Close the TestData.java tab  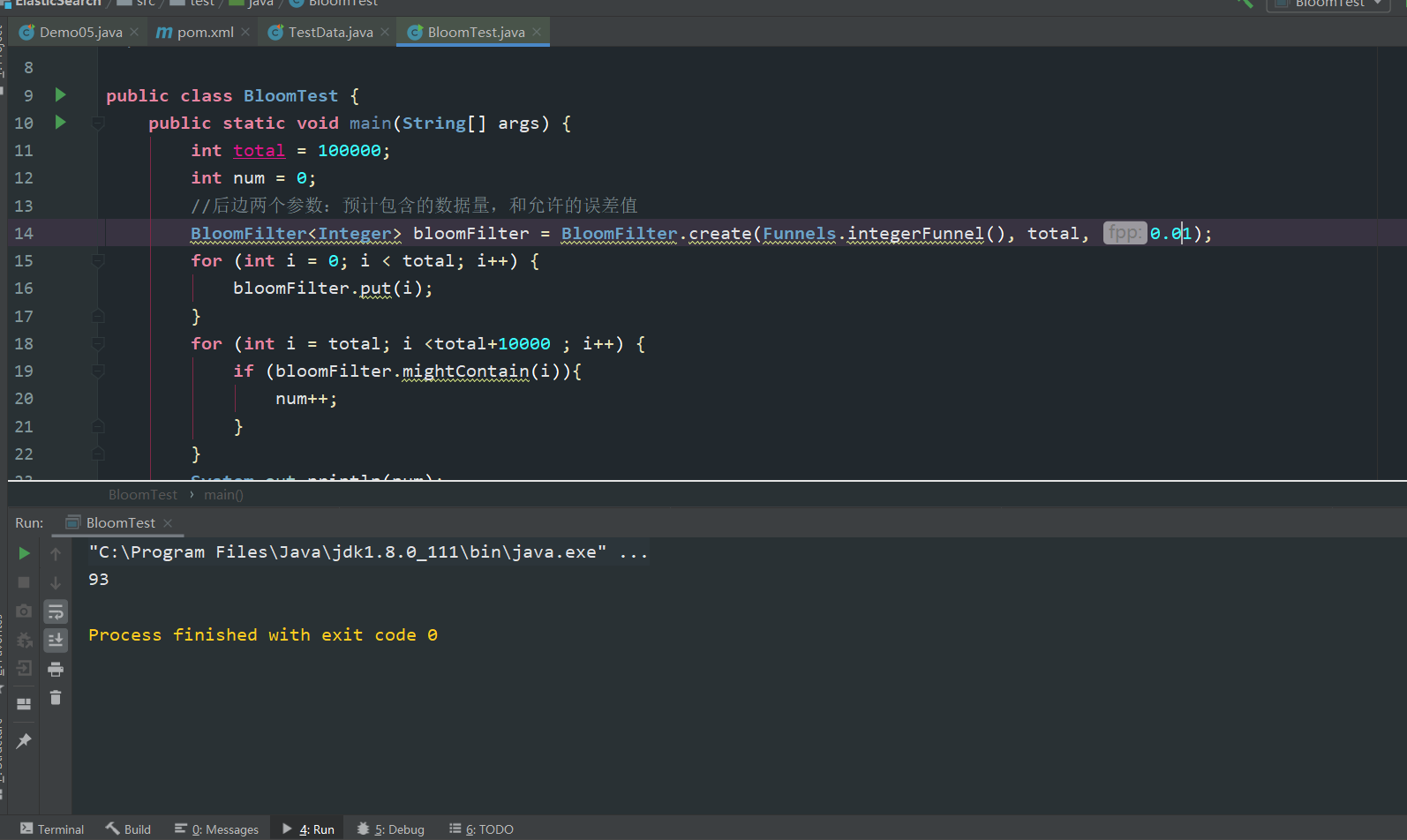(385, 32)
